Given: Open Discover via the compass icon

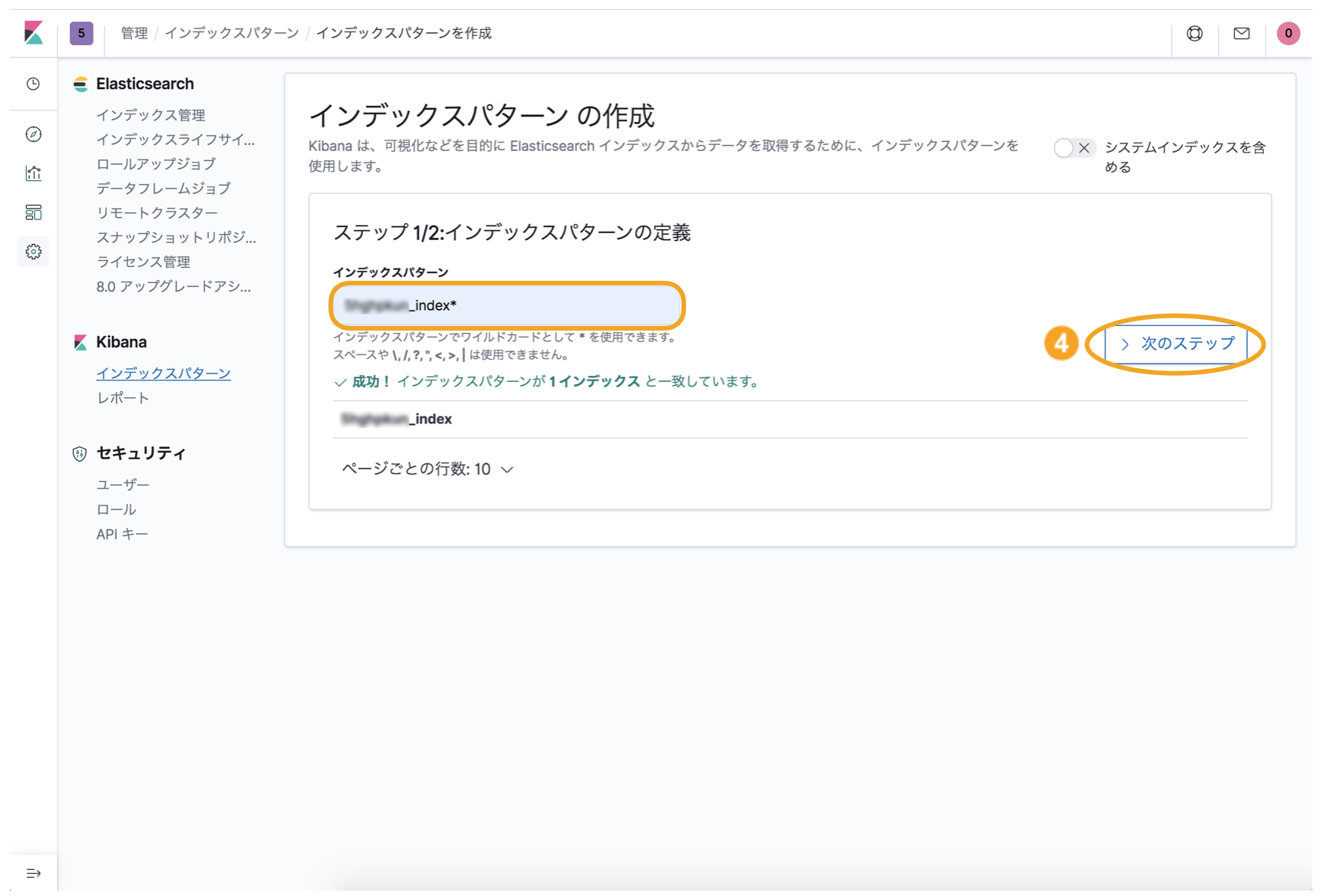Looking at the screenshot, I should [x=33, y=134].
